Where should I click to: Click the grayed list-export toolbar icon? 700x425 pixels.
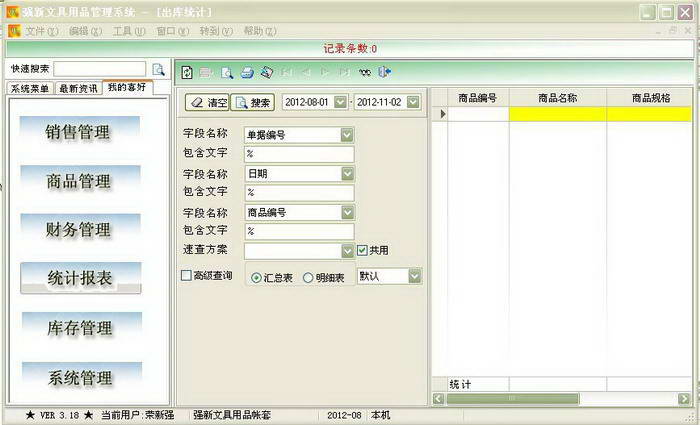(206, 72)
